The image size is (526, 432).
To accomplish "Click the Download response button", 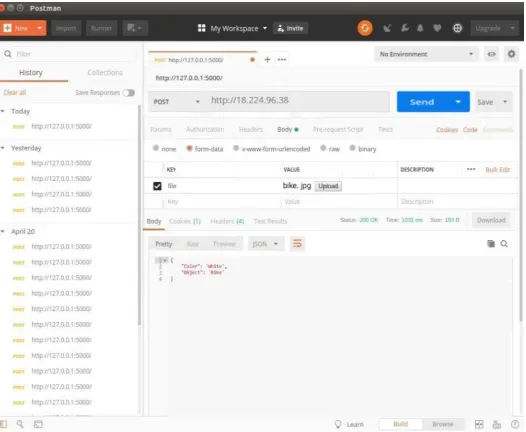I will click(x=491, y=220).
